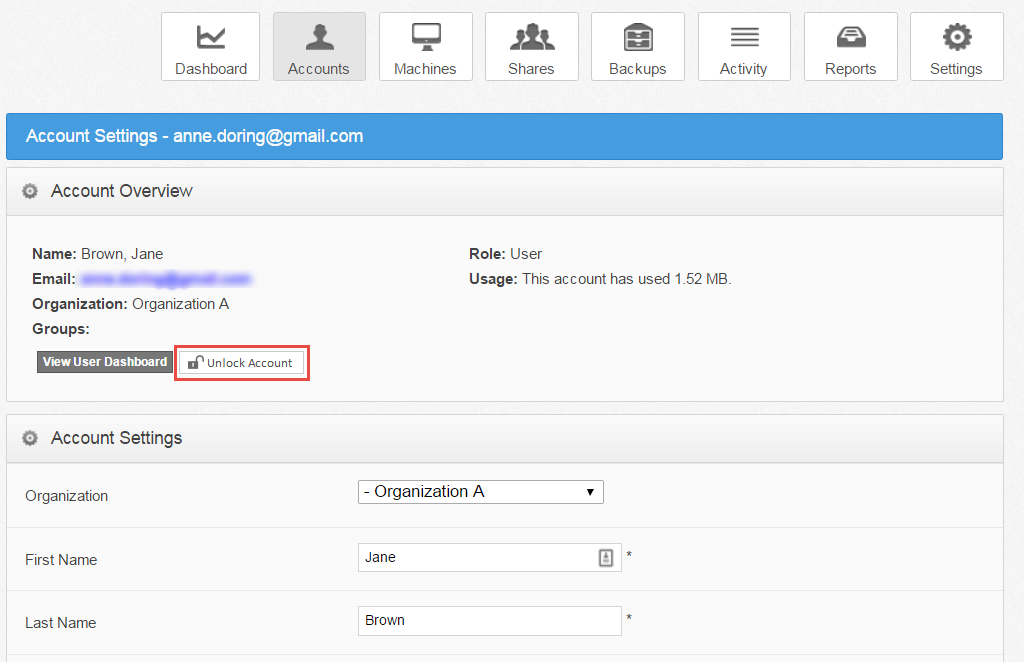Click the gear icon beside Account Settings

29,438
